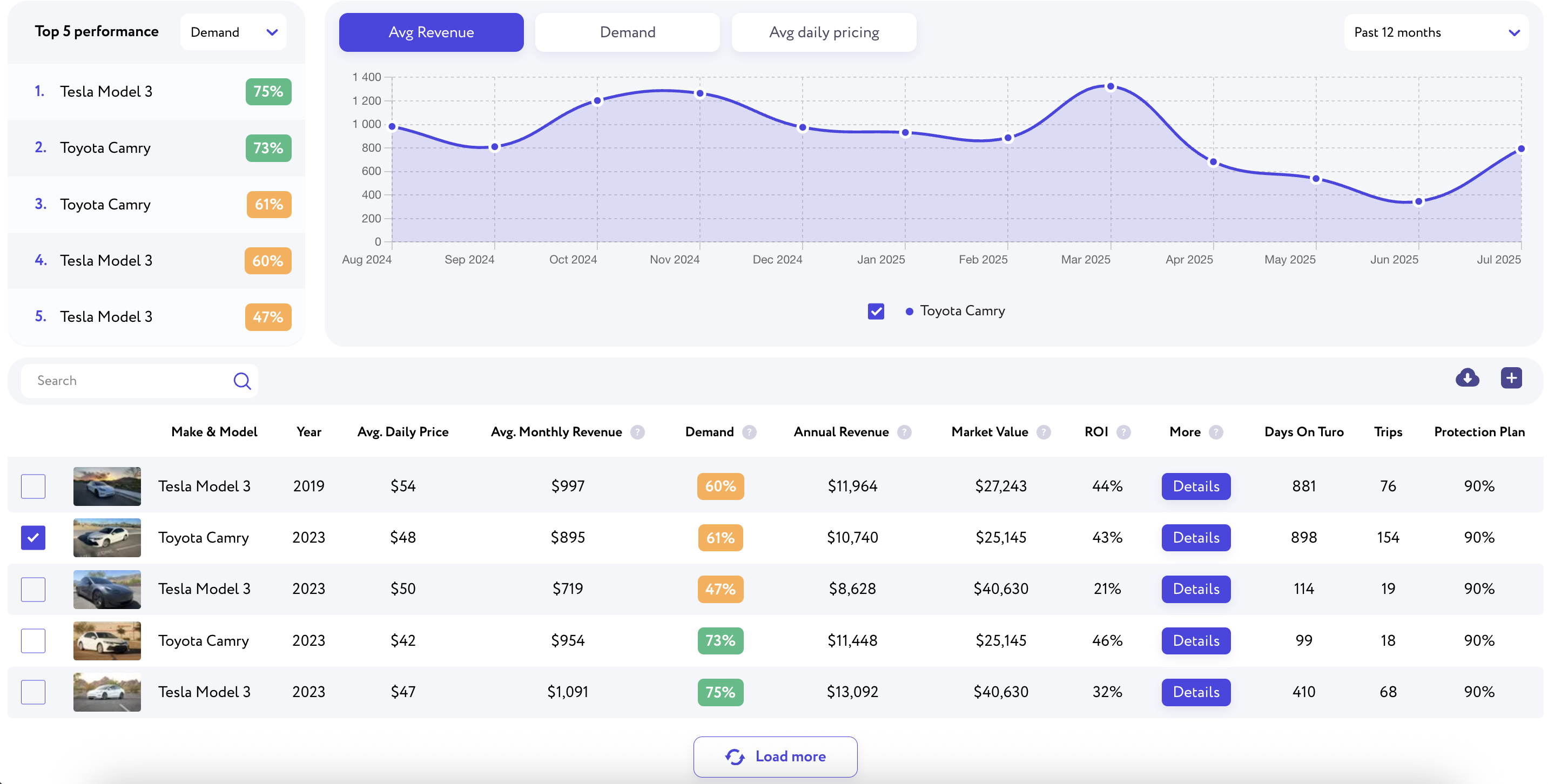Open the Top 5 performance Demand dropdown
Viewport: 1548px width, 784px height.
233,32
